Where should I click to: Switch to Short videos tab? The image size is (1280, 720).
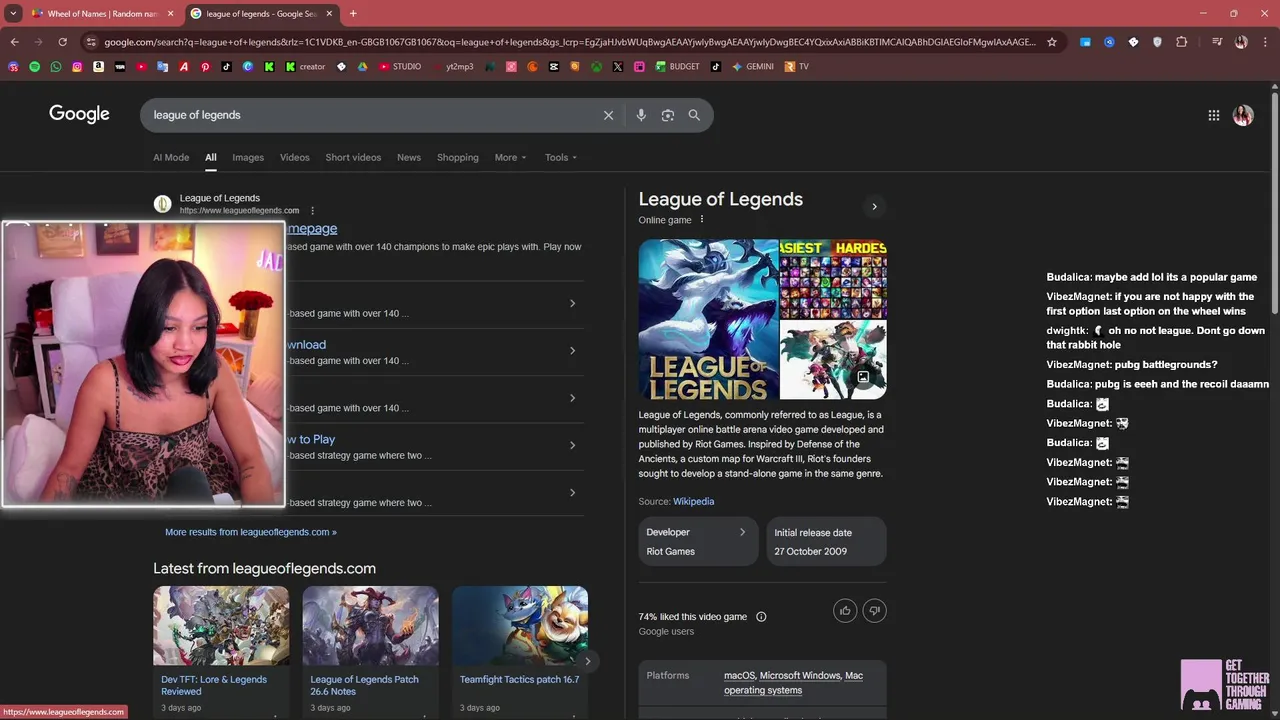353,157
